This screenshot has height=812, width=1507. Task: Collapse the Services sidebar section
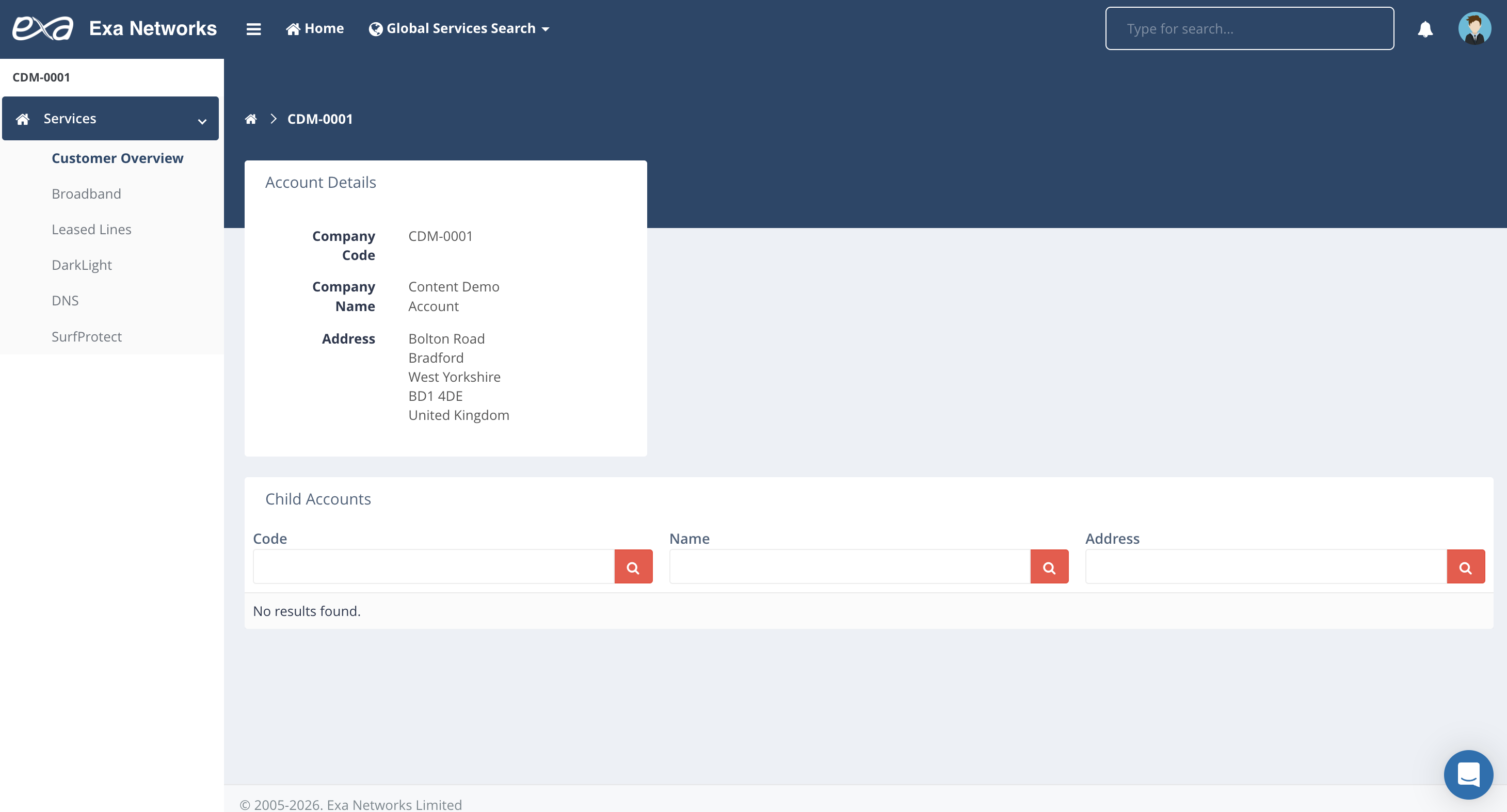pos(110,119)
